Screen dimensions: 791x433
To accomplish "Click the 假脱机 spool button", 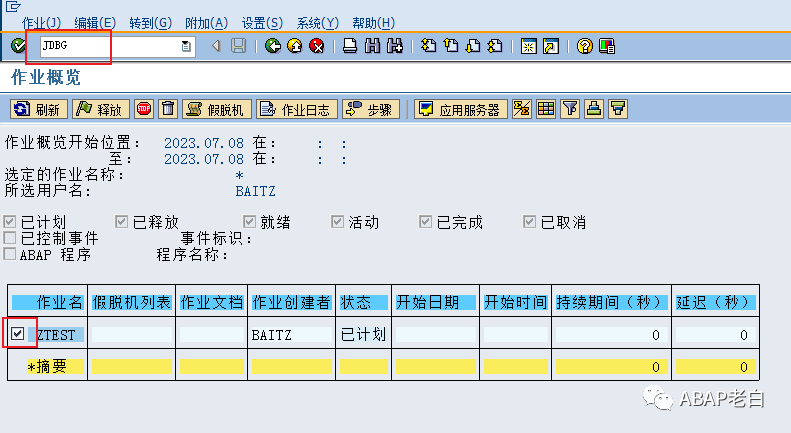I will pos(216,109).
